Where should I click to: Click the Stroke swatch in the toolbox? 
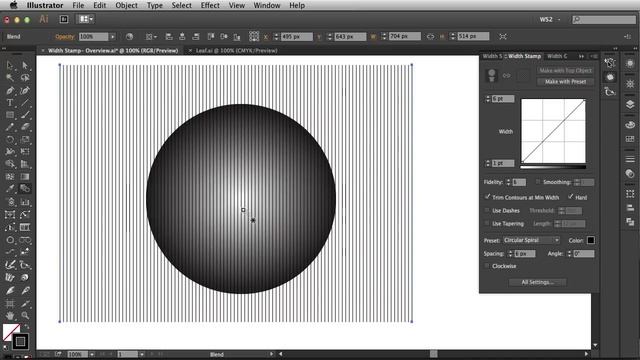point(20,342)
